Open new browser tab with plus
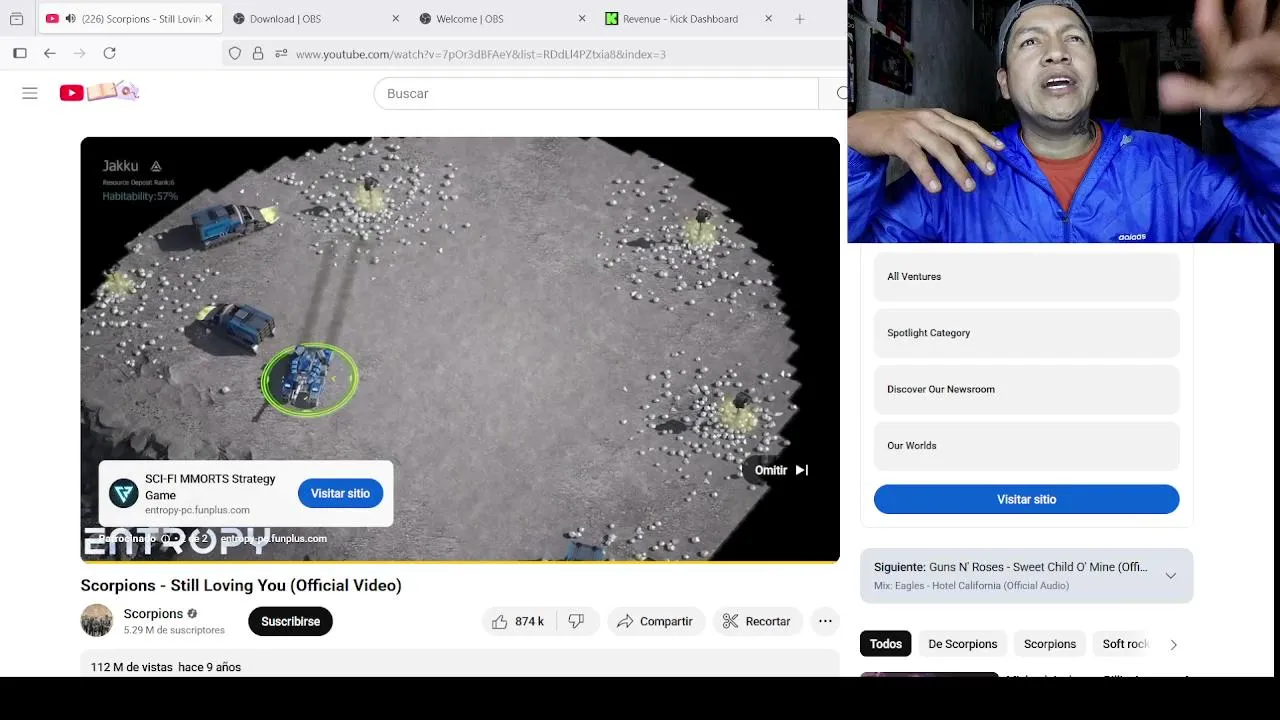1280x720 pixels. [x=799, y=18]
